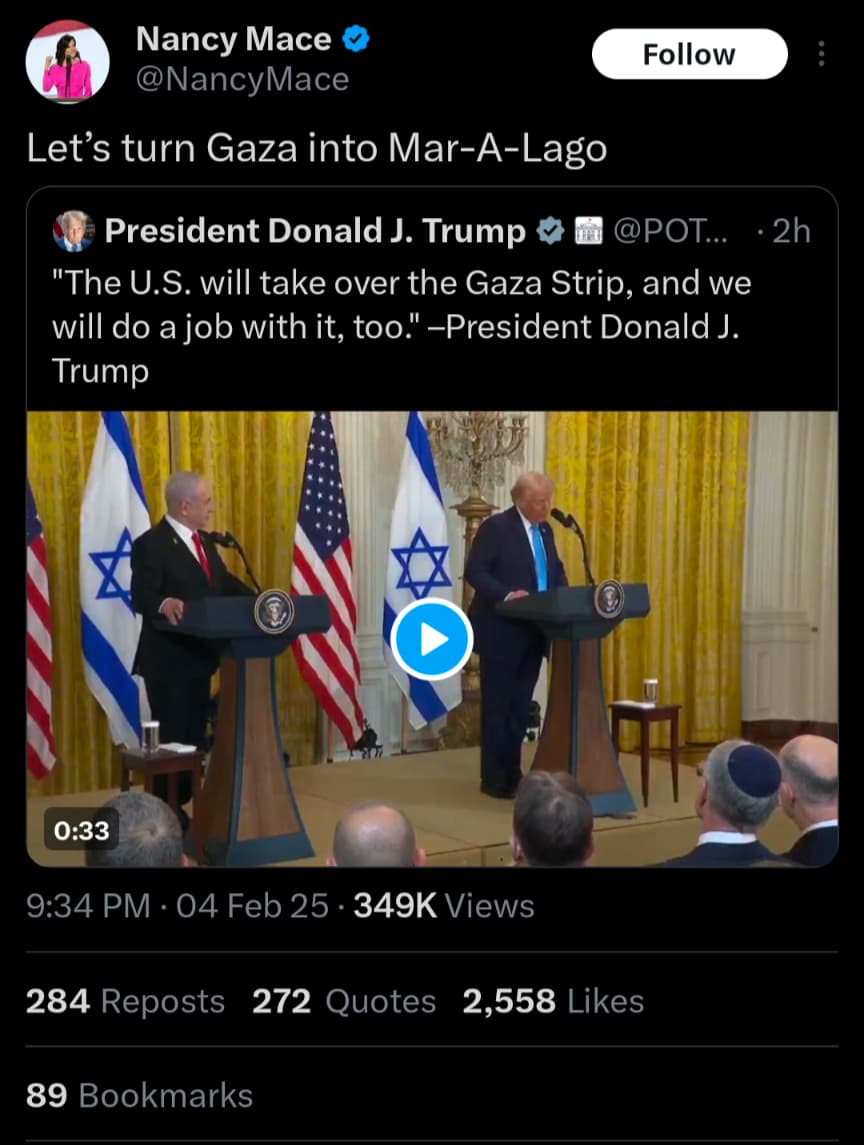Screen dimensions: 864x1145
Task: Click the 9:34 PM · 04 Feb 25 timestamp
Action: click(x=177, y=906)
